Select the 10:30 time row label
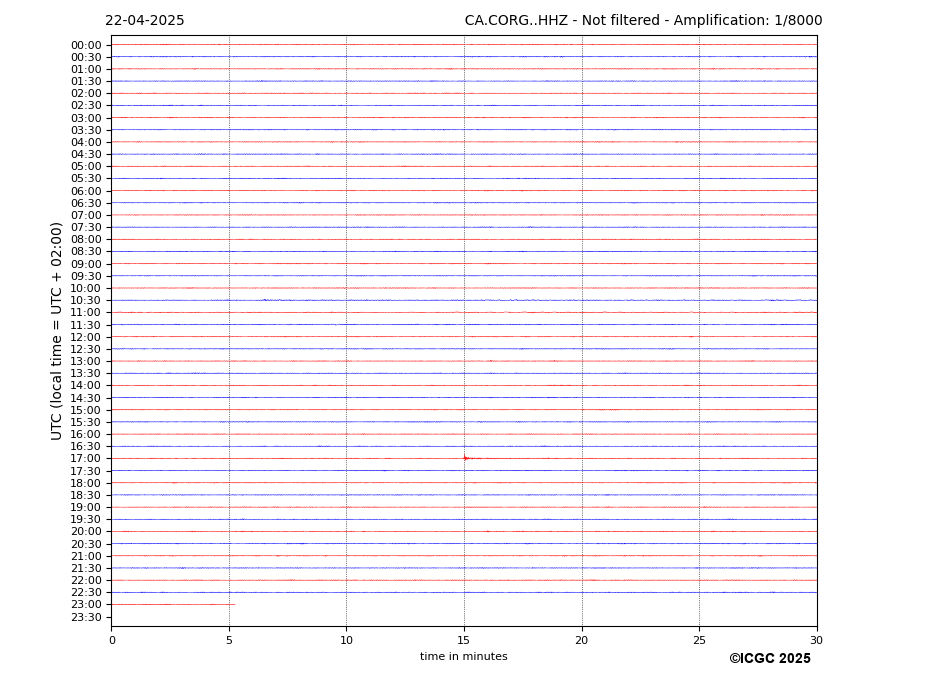Screen dimensions: 927x696 tap(86, 300)
